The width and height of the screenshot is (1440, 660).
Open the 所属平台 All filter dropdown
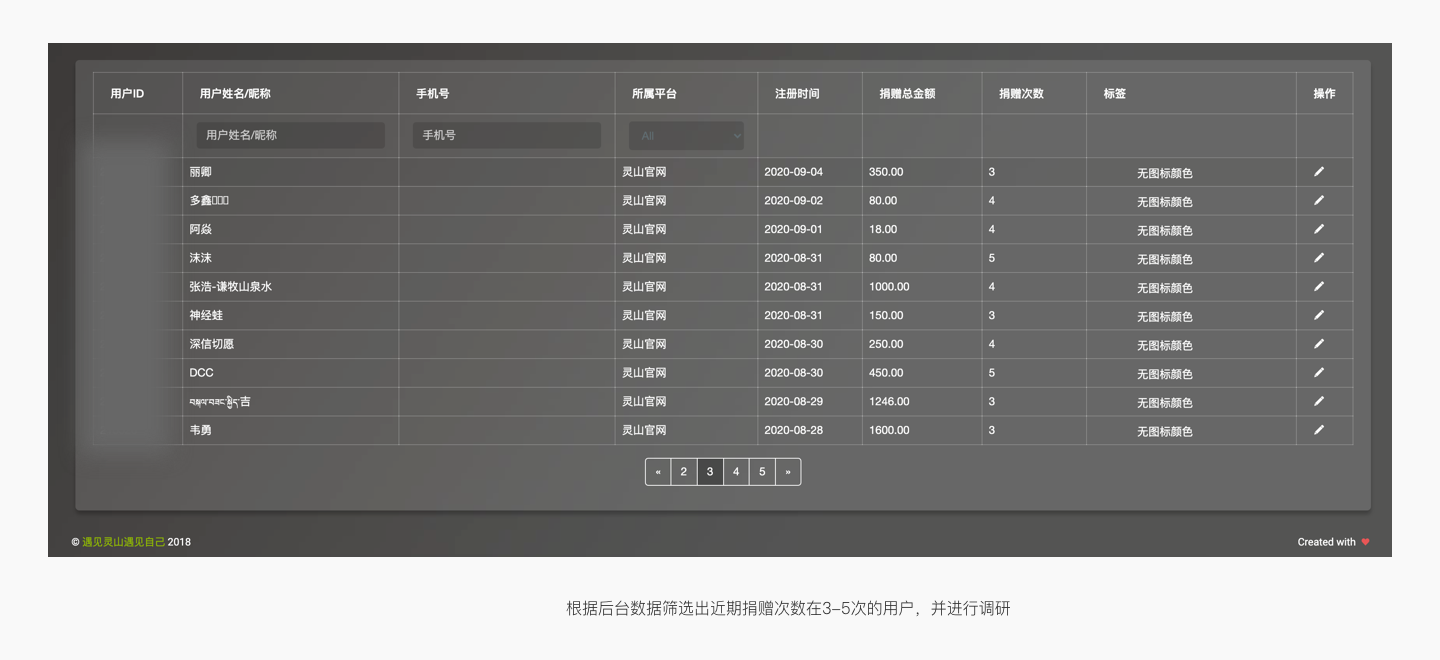[686, 135]
